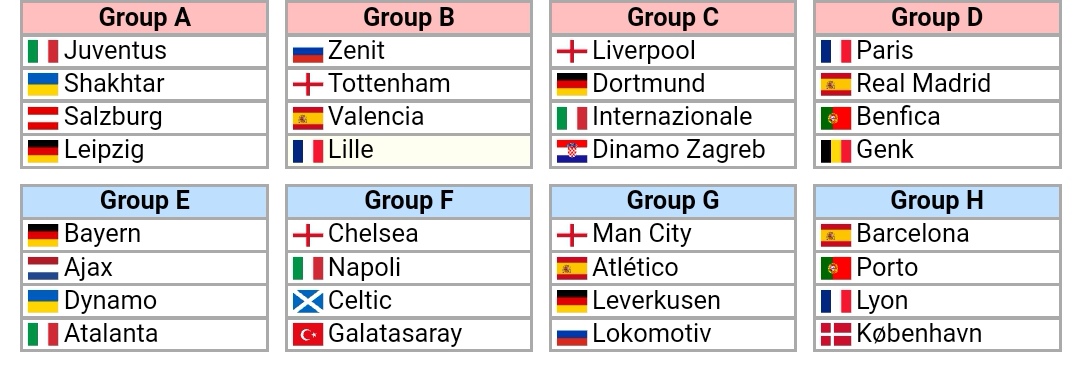Select the highlighted Lille row
Image resolution: width=1080 pixels, height=373 pixels.
(409, 151)
